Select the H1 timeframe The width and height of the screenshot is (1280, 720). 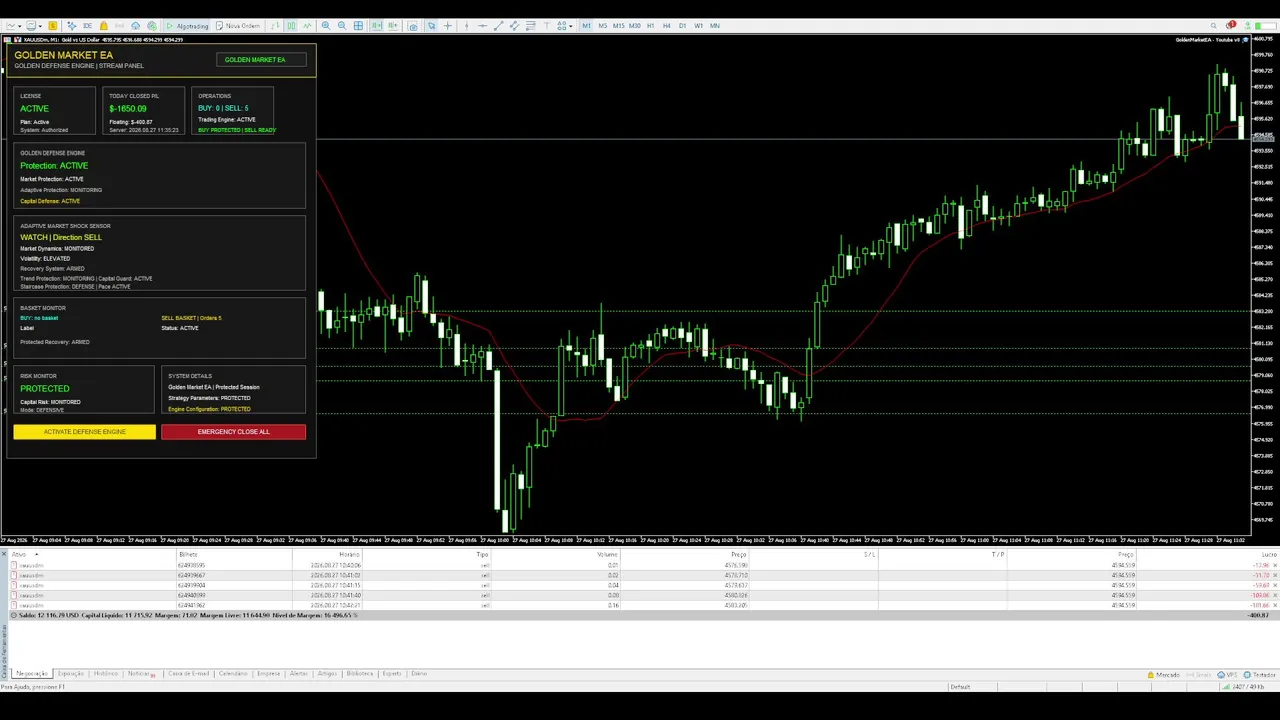[x=650, y=26]
